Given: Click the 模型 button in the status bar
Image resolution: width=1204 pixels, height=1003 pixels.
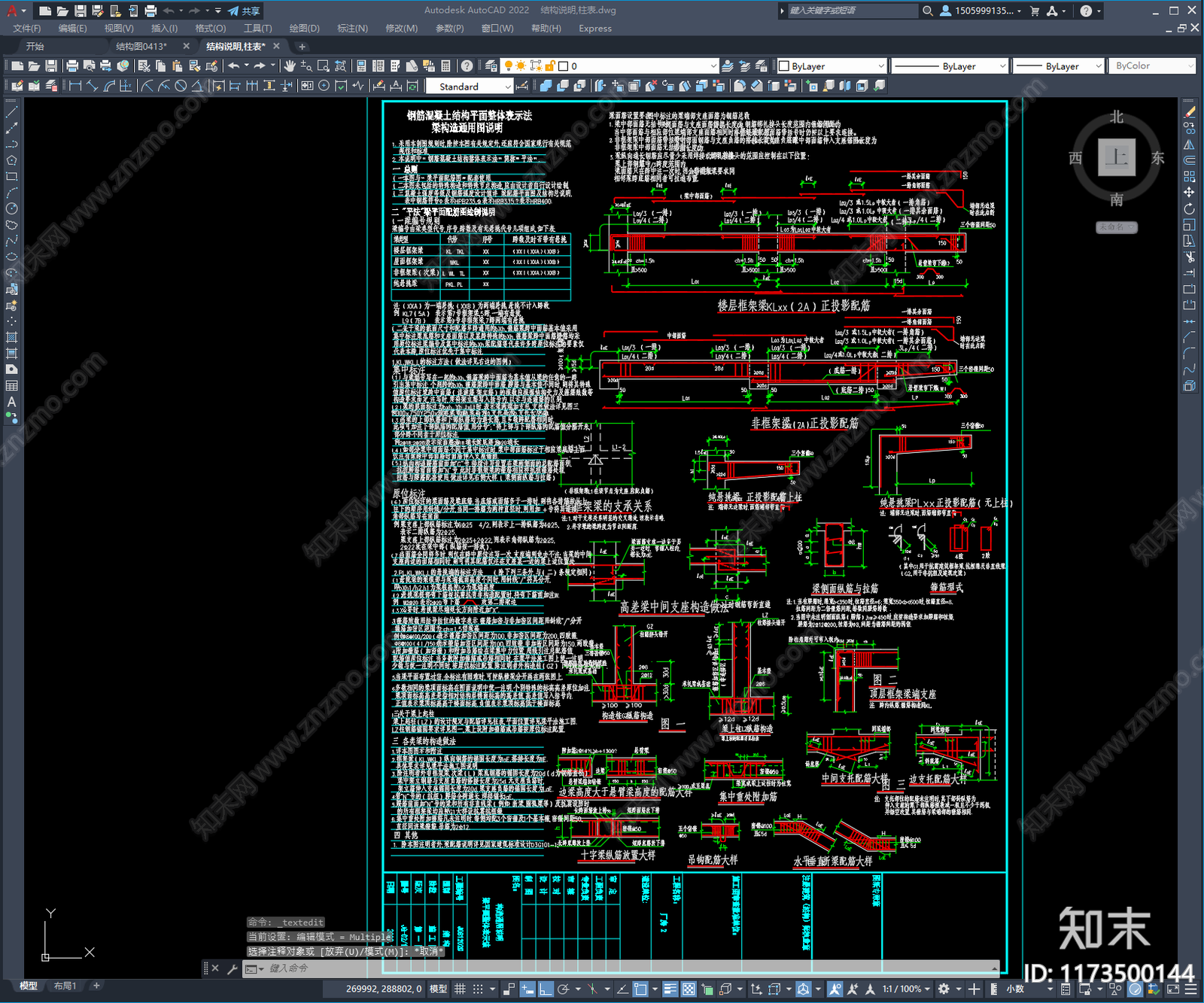Looking at the screenshot, I should [x=438, y=989].
